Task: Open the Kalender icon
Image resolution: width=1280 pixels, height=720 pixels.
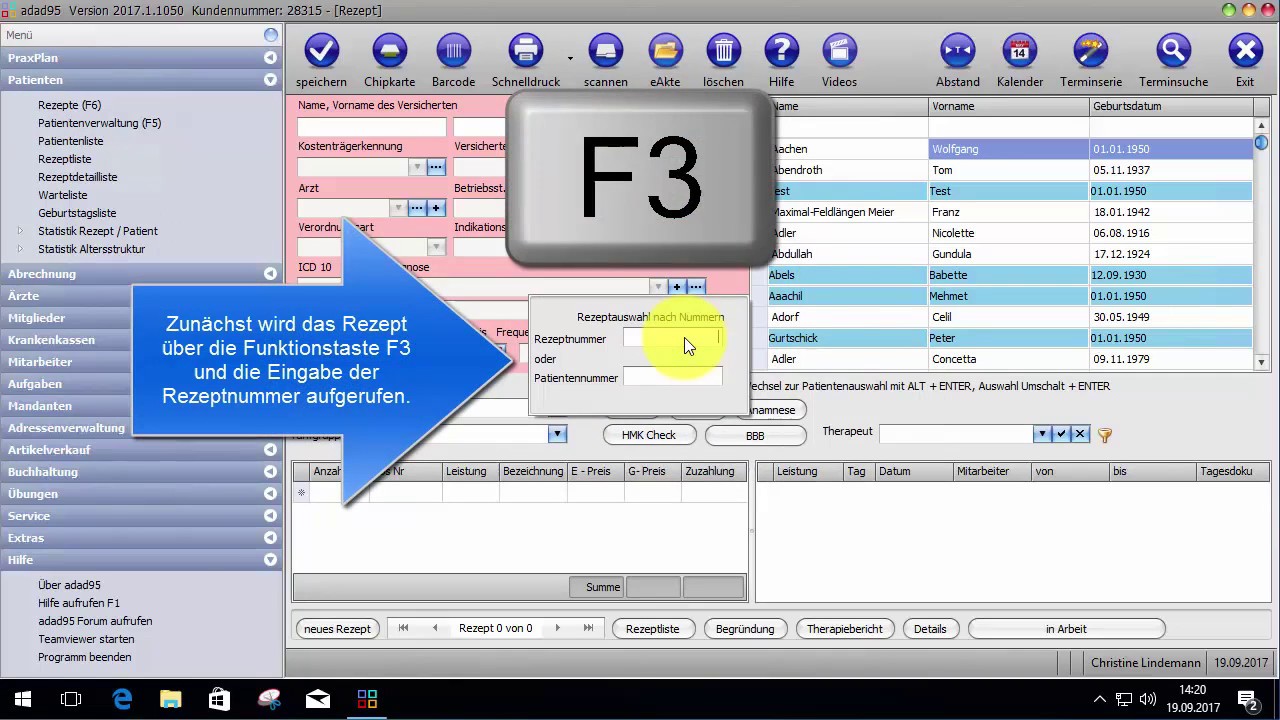Action: pyautogui.click(x=1019, y=51)
